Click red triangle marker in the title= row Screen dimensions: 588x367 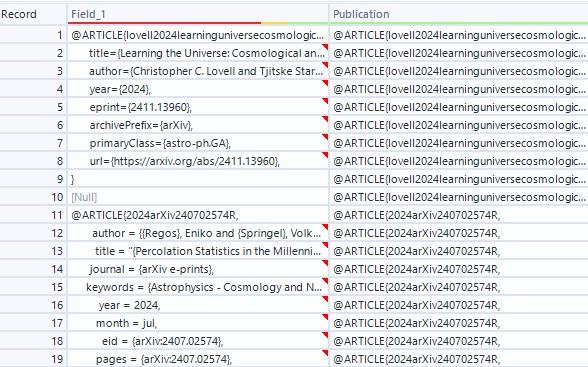click(325, 47)
